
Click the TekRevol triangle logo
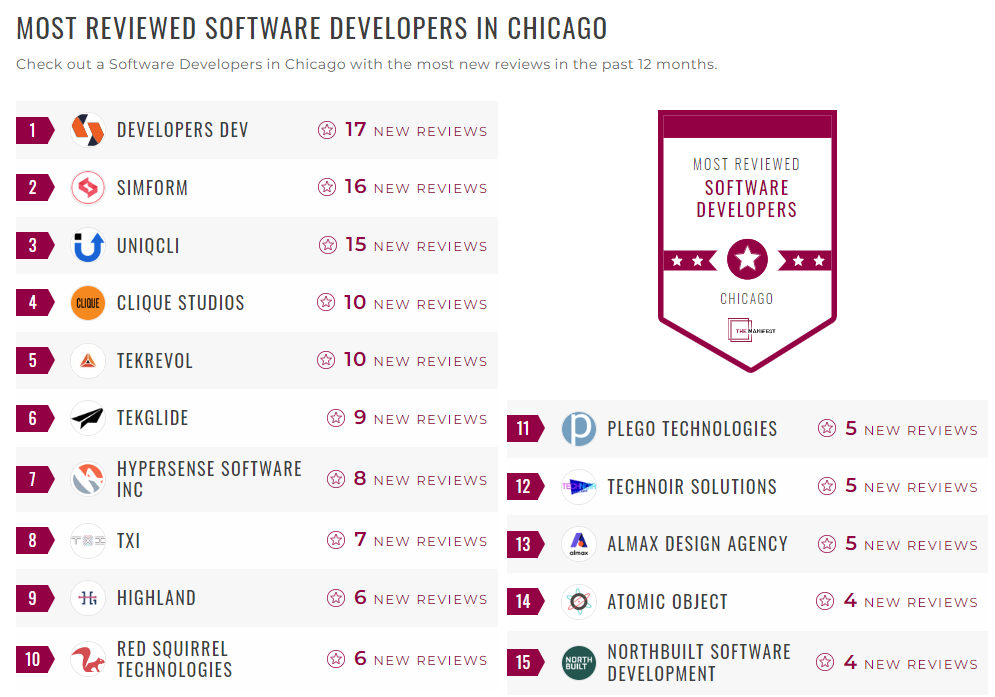86,361
